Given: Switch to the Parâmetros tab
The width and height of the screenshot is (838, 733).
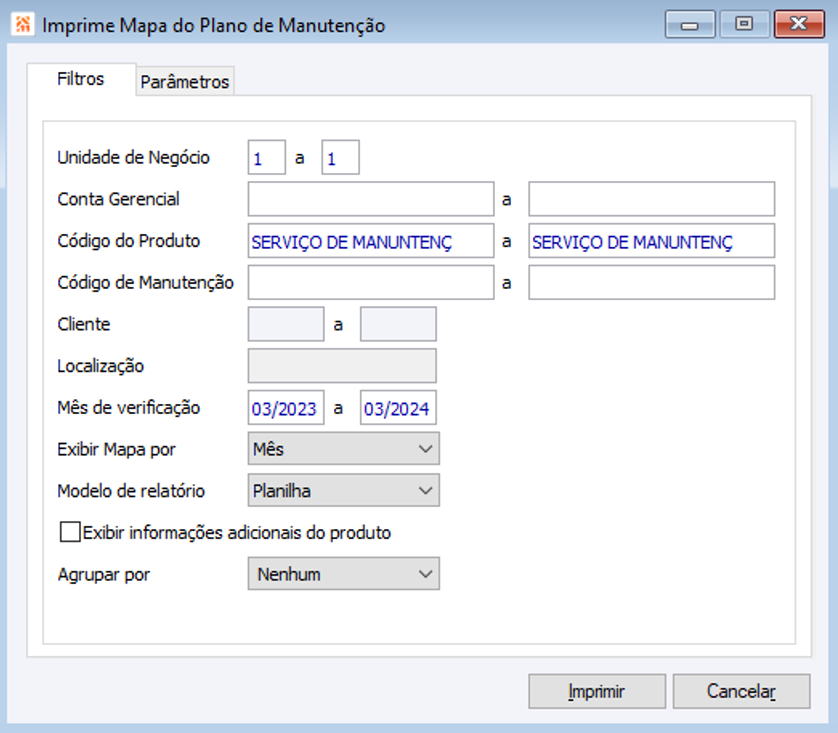Looking at the screenshot, I should 185,82.
